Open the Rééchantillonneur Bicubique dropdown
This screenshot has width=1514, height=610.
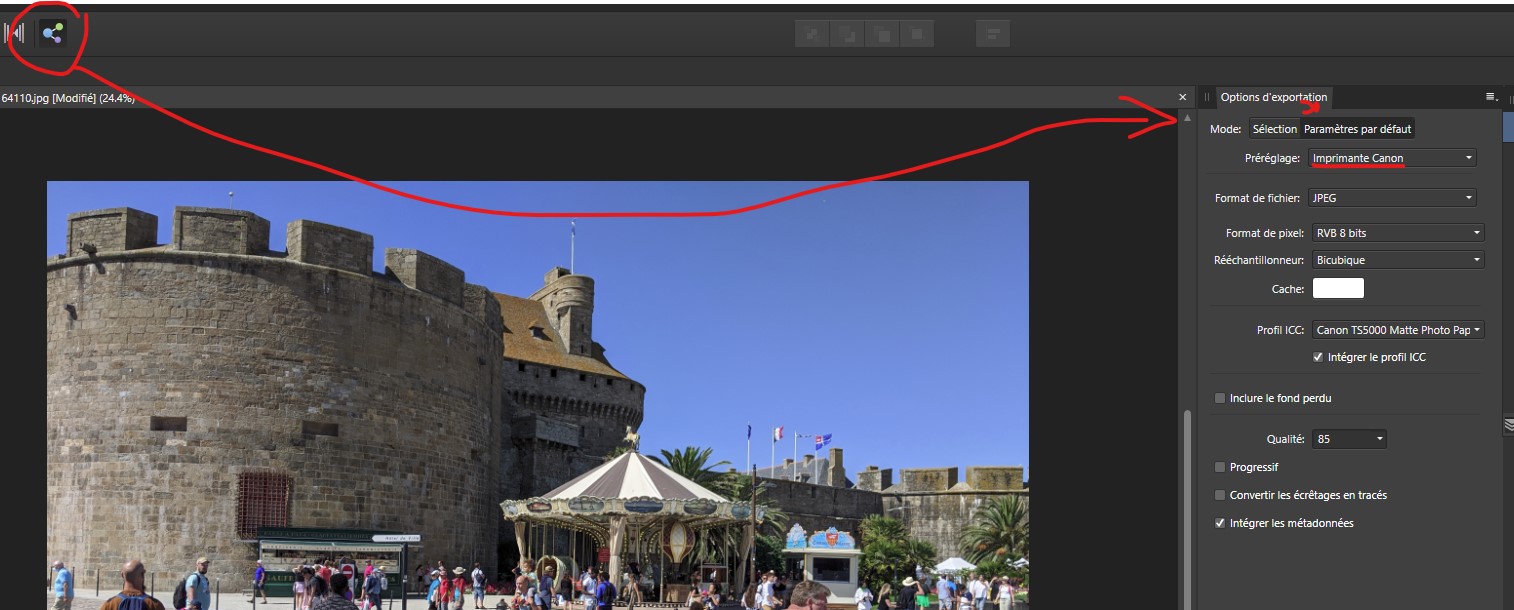(x=1398, y=260)
